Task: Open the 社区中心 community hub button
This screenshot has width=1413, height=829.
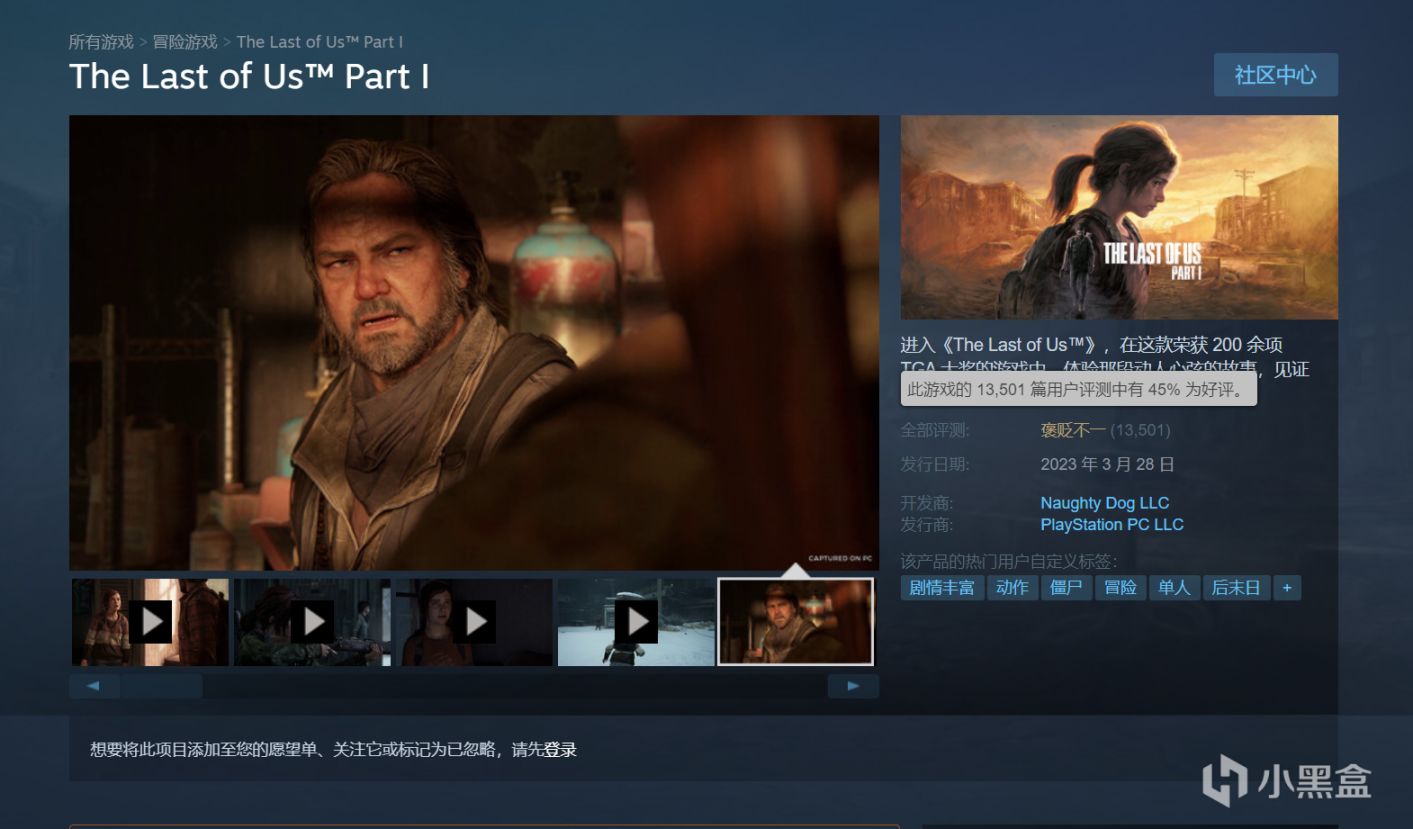Action: 1275,75
